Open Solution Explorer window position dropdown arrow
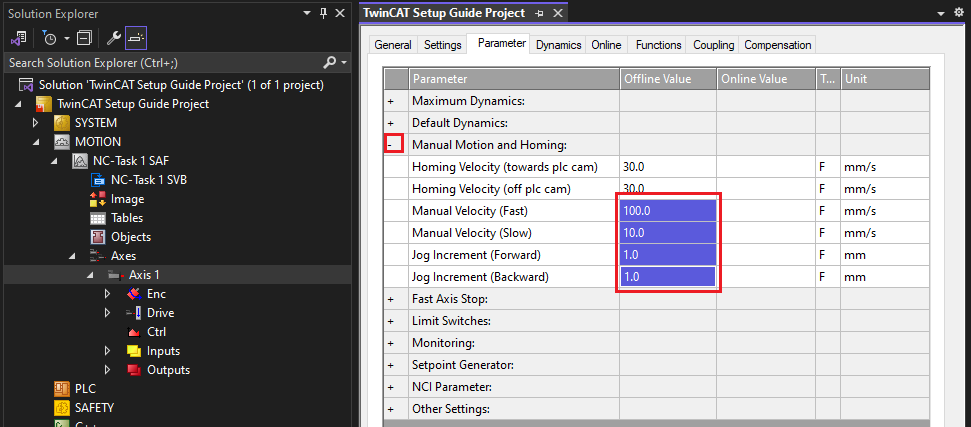The width and height of the screenshot is (971, 427). 307,13
